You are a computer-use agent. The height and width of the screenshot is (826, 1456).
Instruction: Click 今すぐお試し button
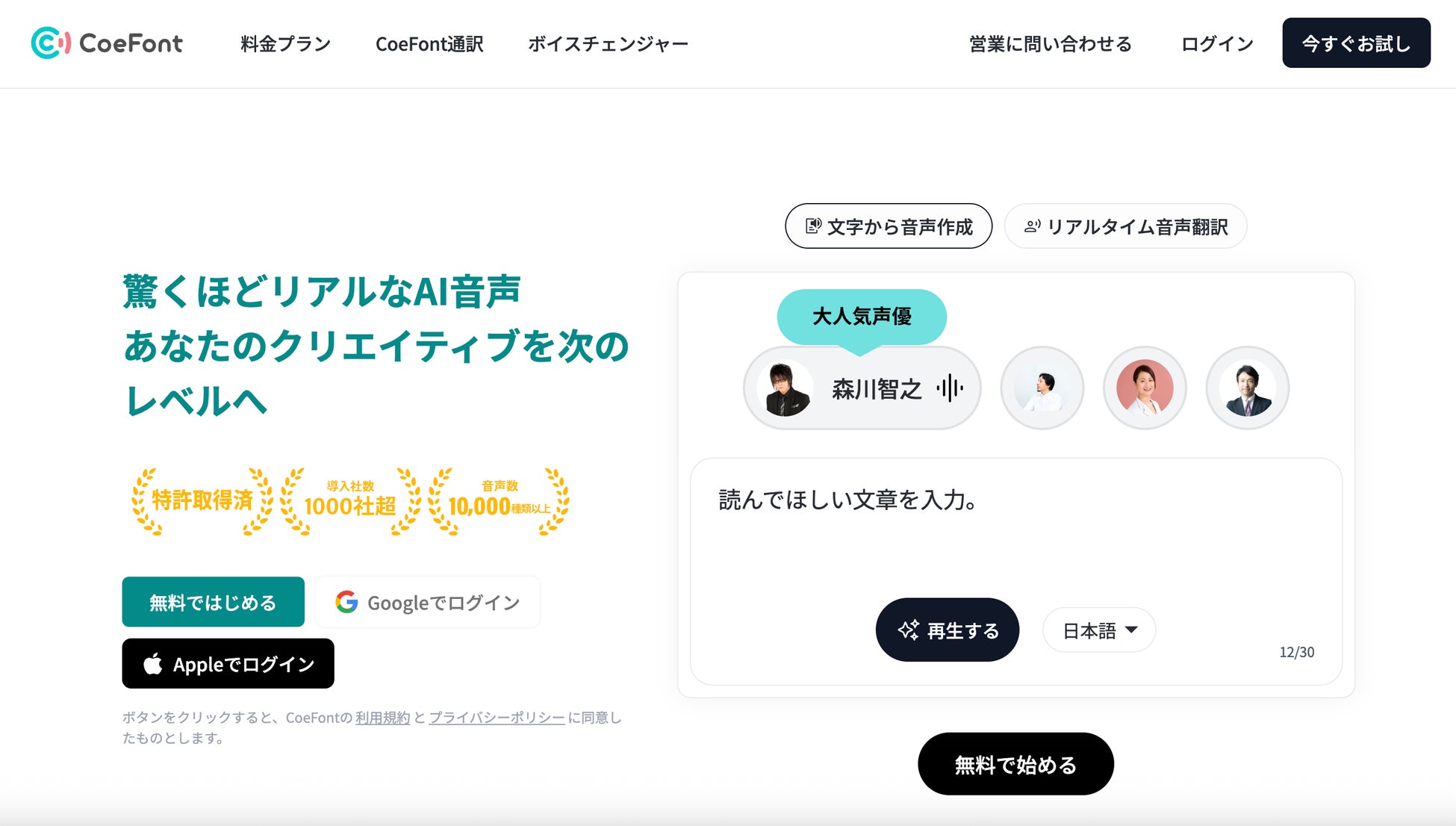(1356, 43)
